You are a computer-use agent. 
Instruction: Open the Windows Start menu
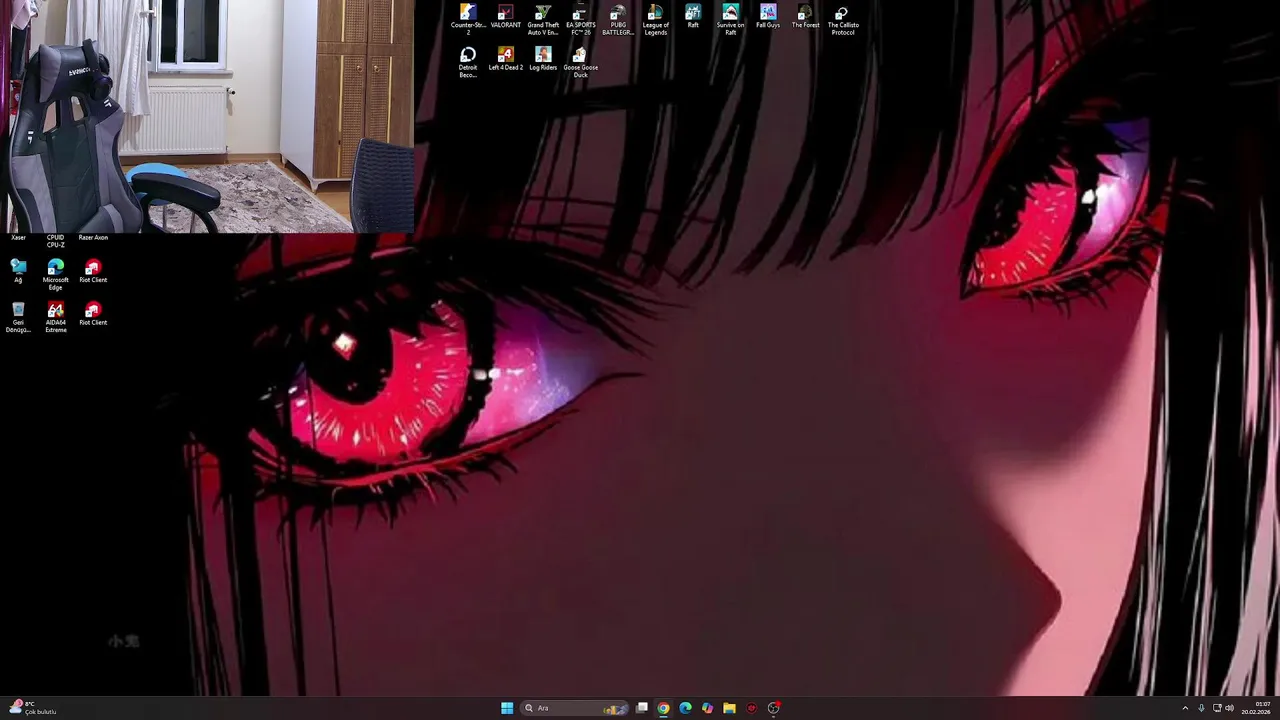(x=507, y=708)
